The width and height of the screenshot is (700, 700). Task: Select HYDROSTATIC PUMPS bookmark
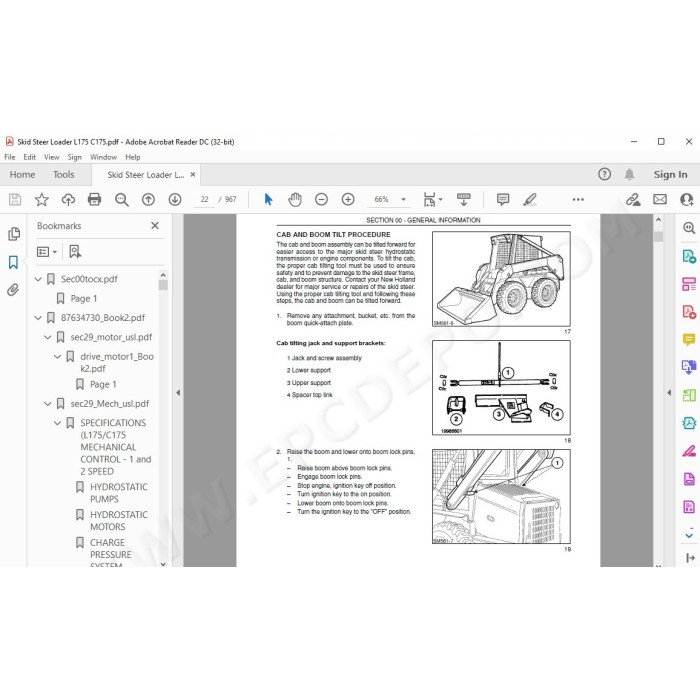[x=119, y=493]
